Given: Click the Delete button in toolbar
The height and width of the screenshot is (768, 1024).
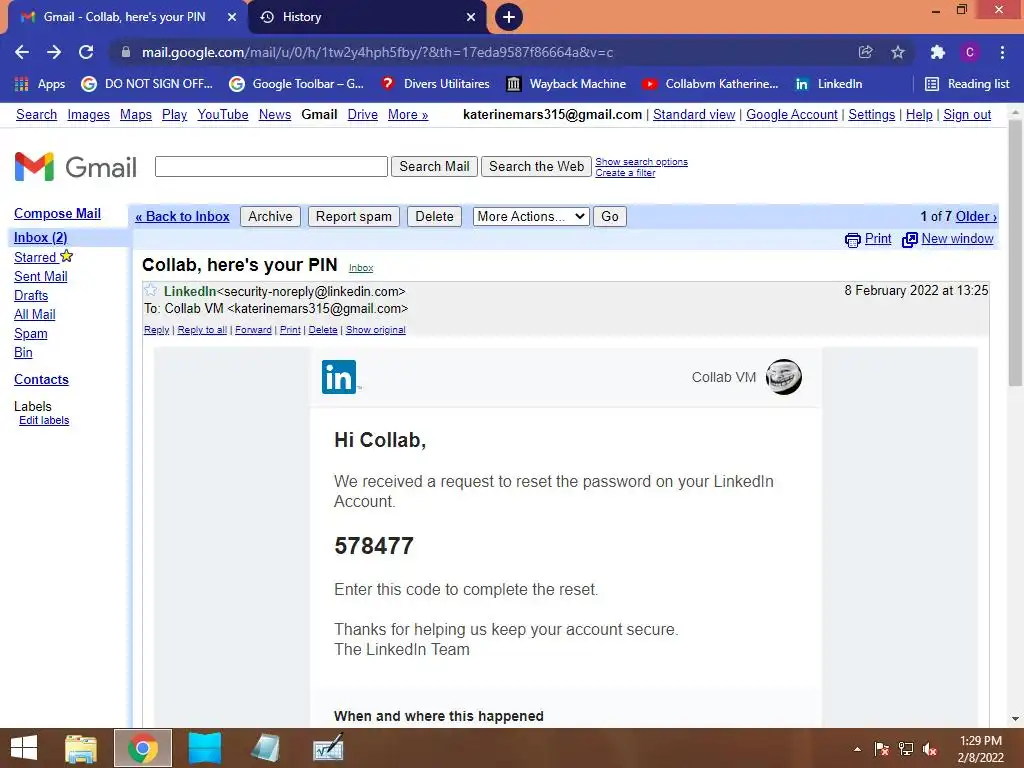Looking at the screenshot, I should pos(434,217).
